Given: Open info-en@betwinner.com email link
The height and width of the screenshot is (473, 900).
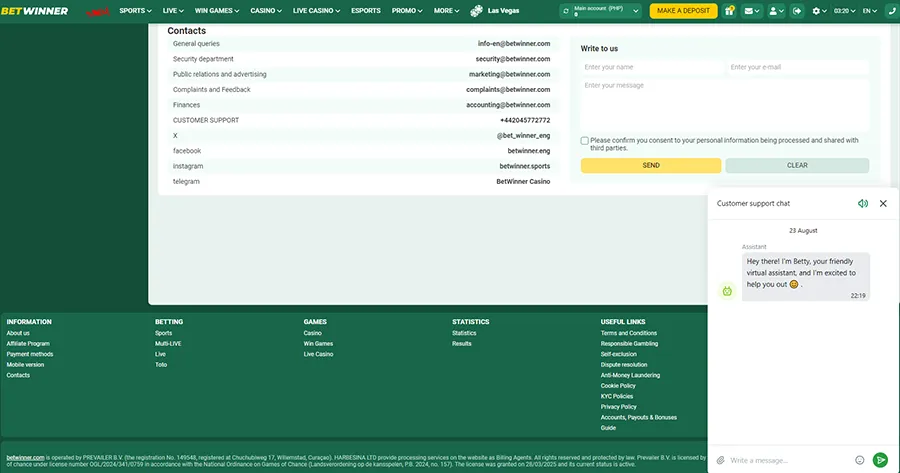Looking at the screenshot, I should tap(514, 44).
